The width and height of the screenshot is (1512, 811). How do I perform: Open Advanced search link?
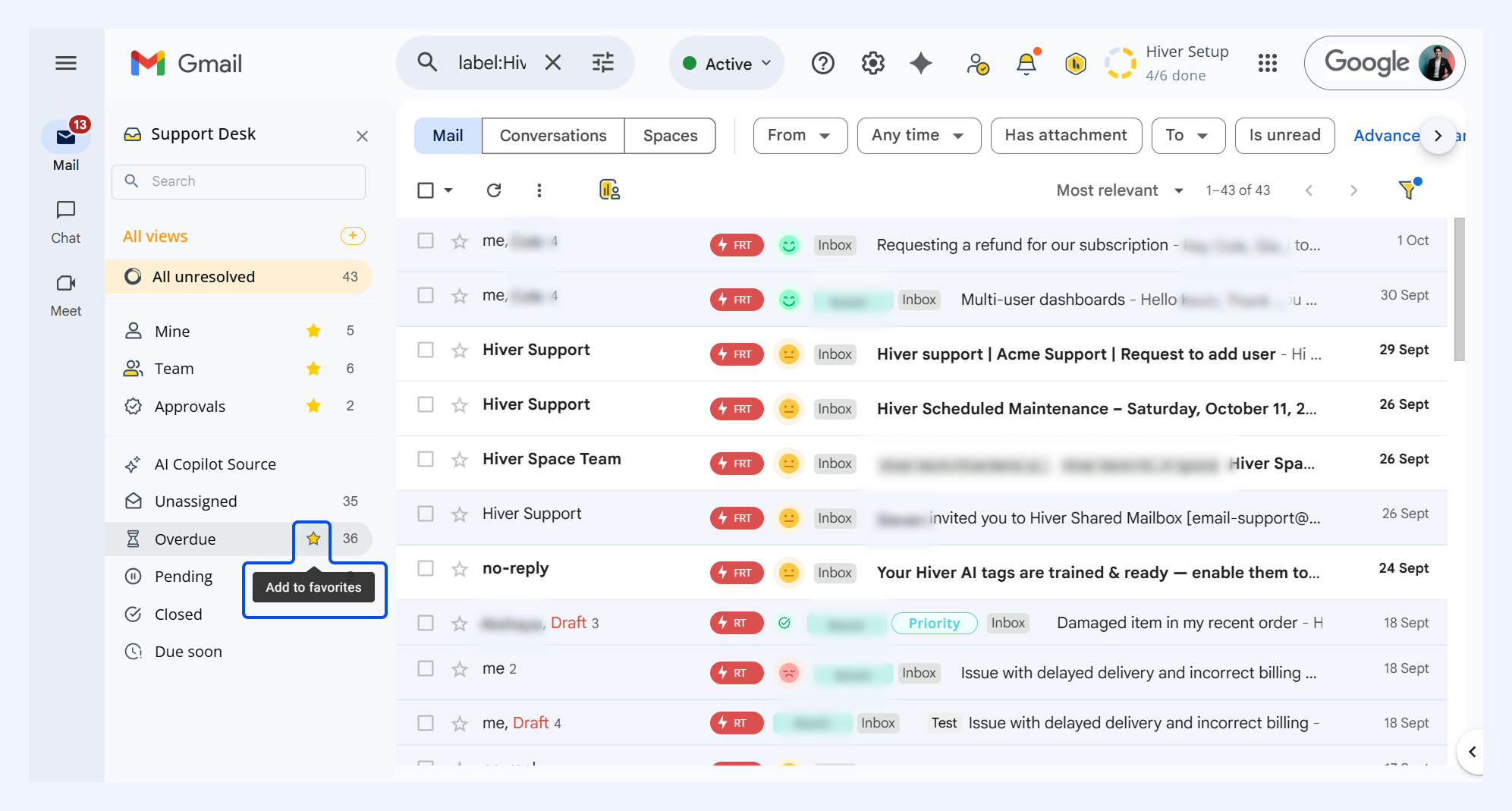point(1386,136)
